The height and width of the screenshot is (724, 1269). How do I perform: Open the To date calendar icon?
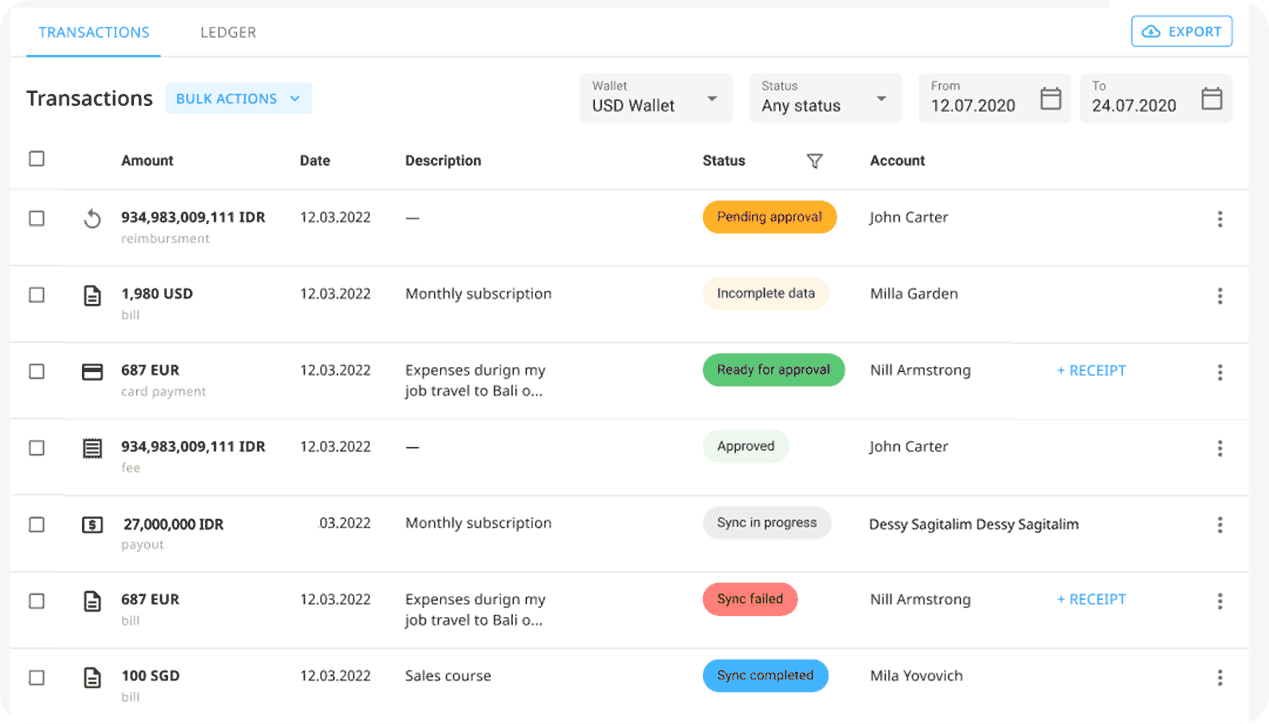pyautogui.click(x=1211, y=99)
